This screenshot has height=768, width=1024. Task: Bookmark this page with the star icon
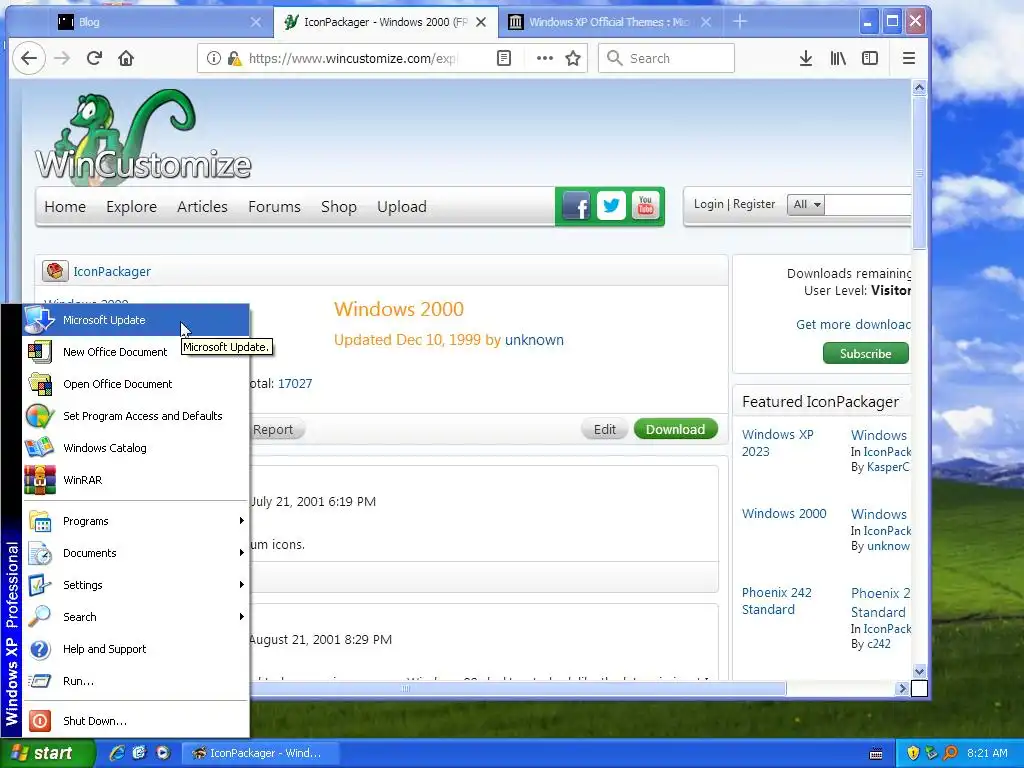(x=573, y=58)
